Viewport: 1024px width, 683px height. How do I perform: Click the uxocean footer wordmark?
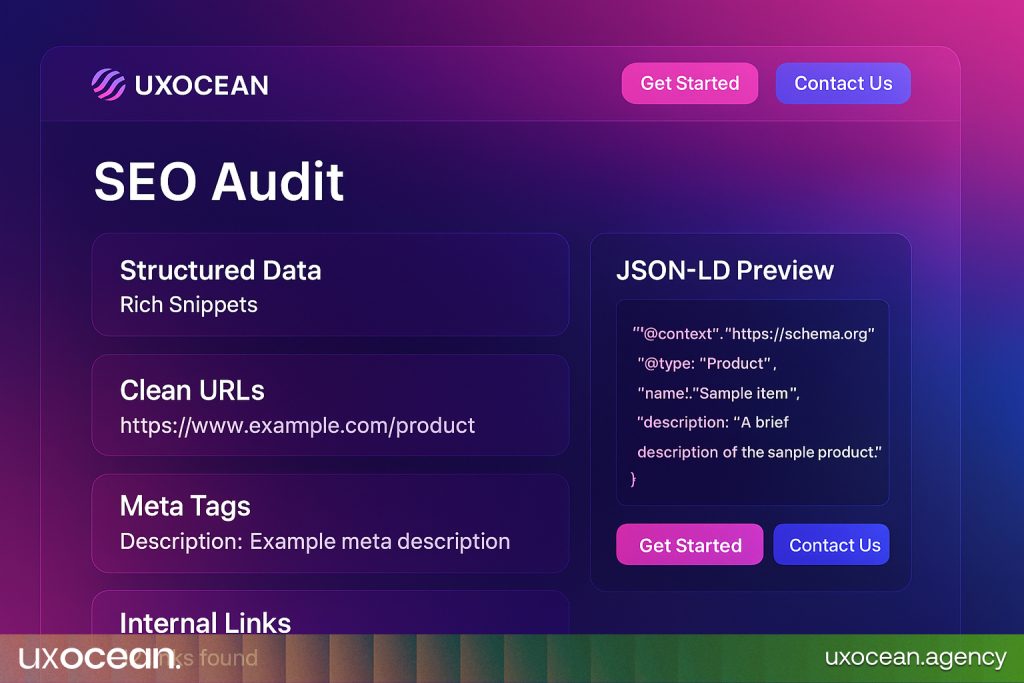(x=99, y=657)
